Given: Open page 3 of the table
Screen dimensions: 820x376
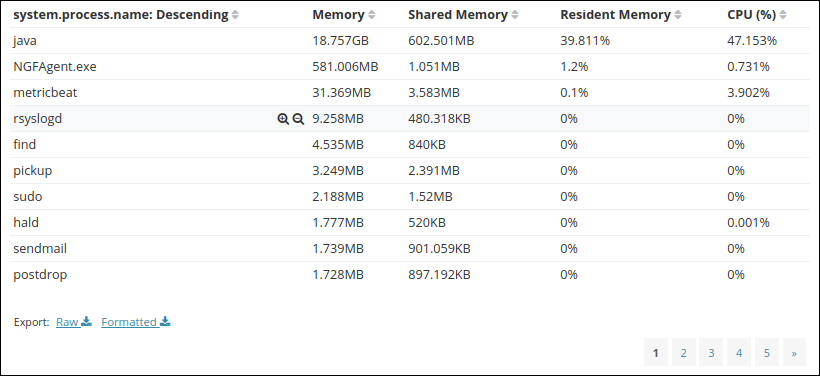Looking at the screenshot, I should click(711, 352).
